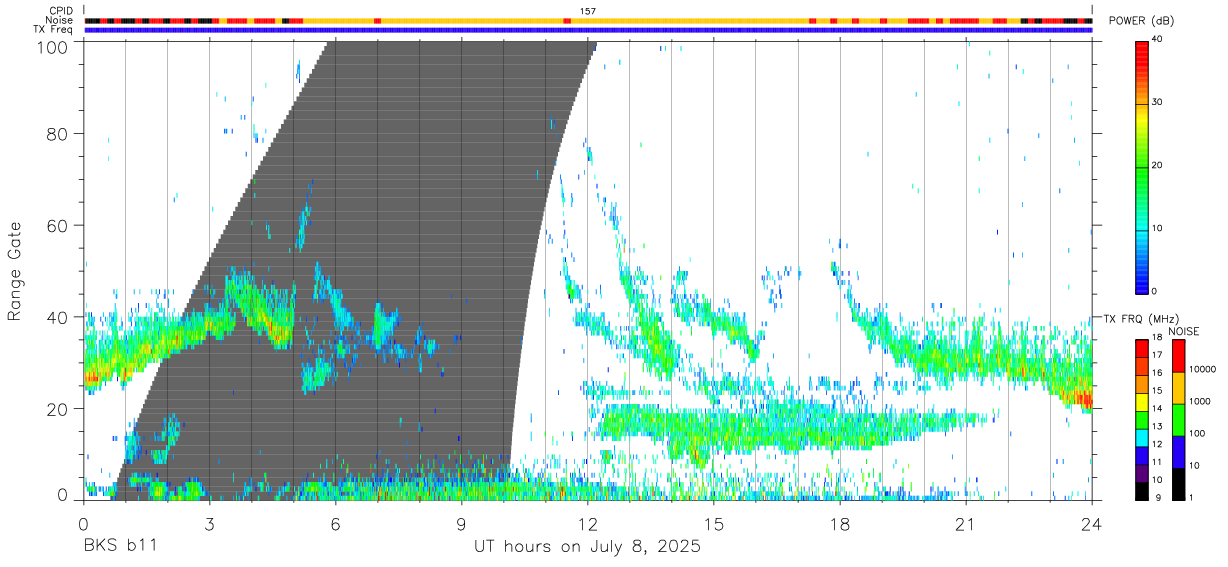Click the UT hours on July 8, 2025 label

point(587,547)
